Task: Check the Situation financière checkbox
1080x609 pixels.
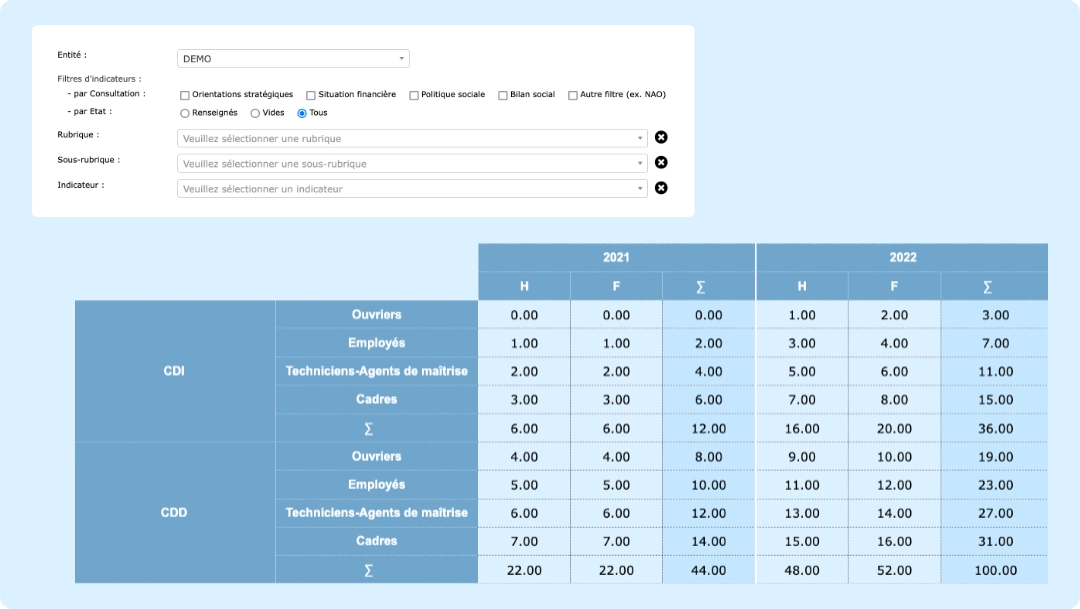Action: (x=310, y=94)
